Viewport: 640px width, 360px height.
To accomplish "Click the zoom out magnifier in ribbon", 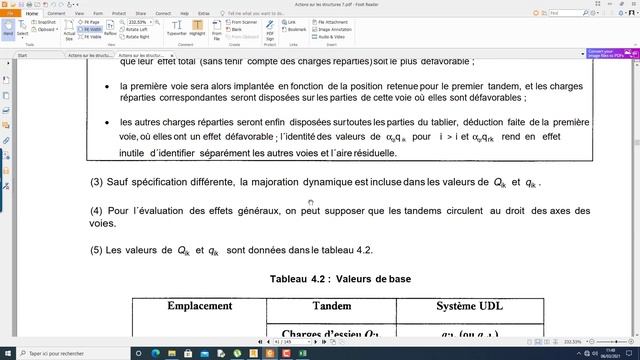I will click(122, 22).
